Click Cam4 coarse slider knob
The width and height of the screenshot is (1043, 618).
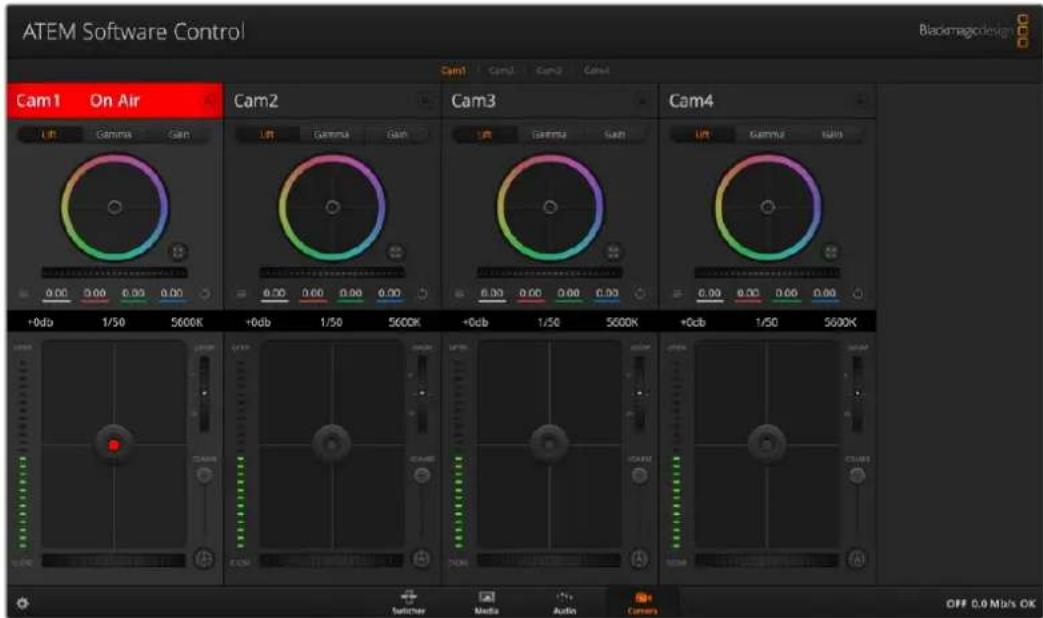(857, 475)
